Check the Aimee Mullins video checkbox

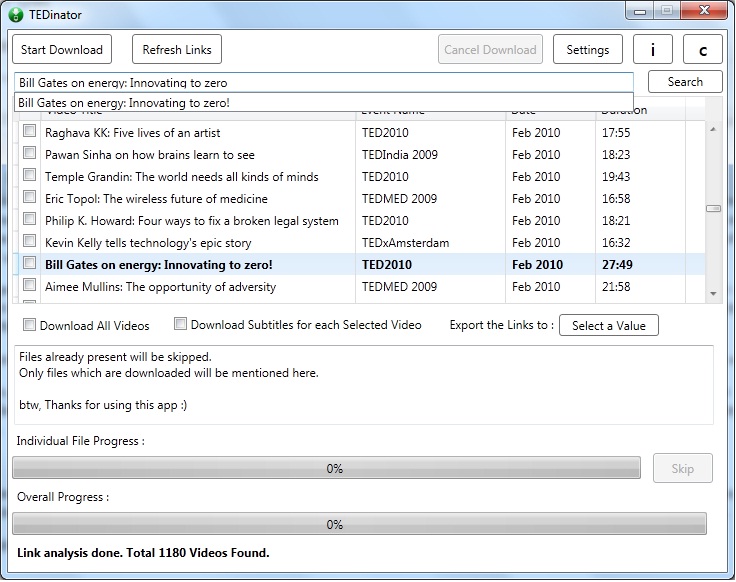[x=30, y=285]
